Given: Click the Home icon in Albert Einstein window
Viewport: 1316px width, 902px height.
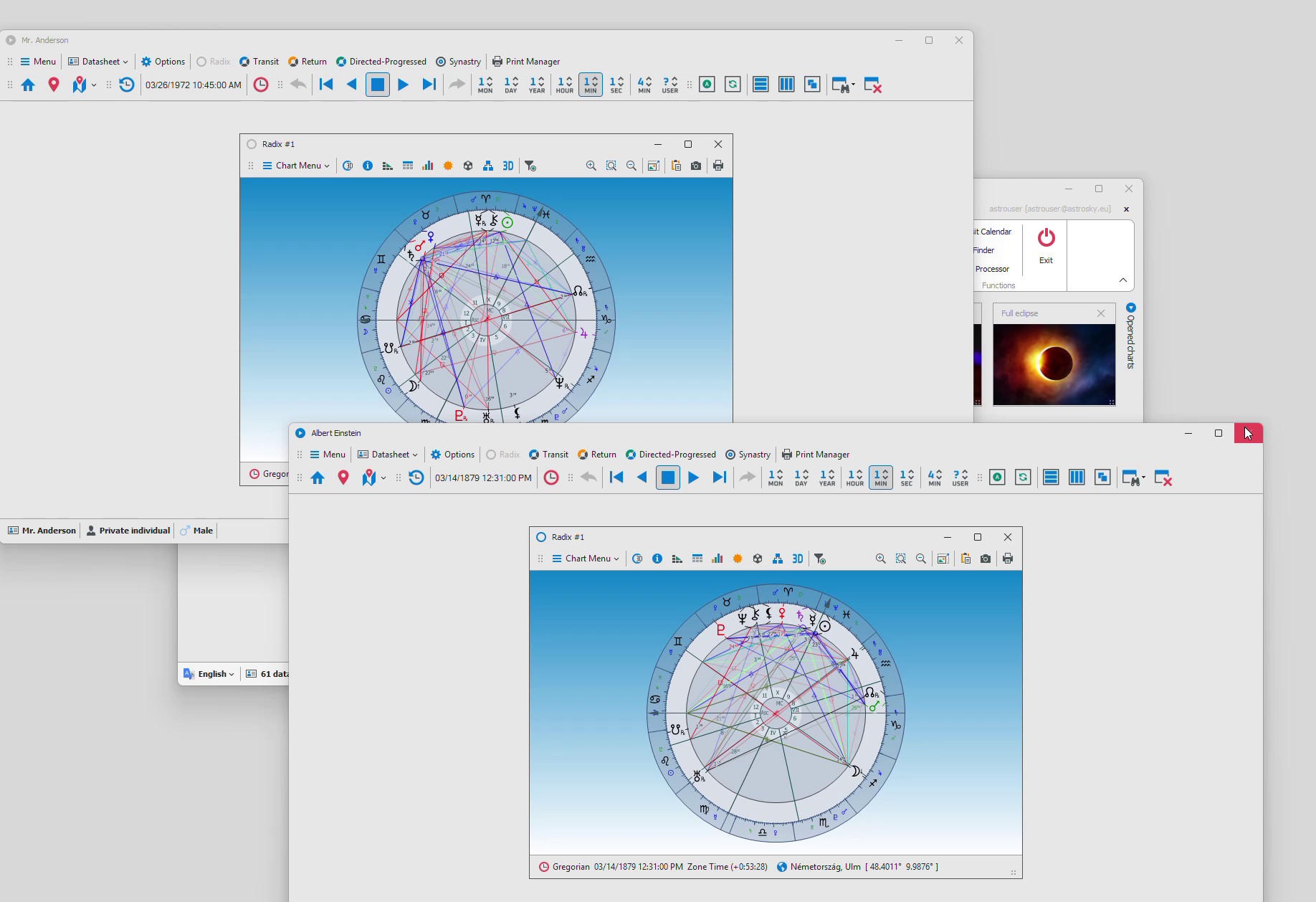Looking at the screenshot, I should coord(318,478).
